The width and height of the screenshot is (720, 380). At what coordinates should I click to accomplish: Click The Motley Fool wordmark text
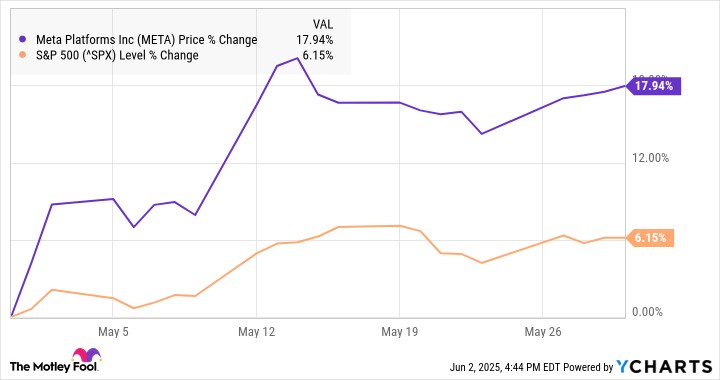[53, 367]
